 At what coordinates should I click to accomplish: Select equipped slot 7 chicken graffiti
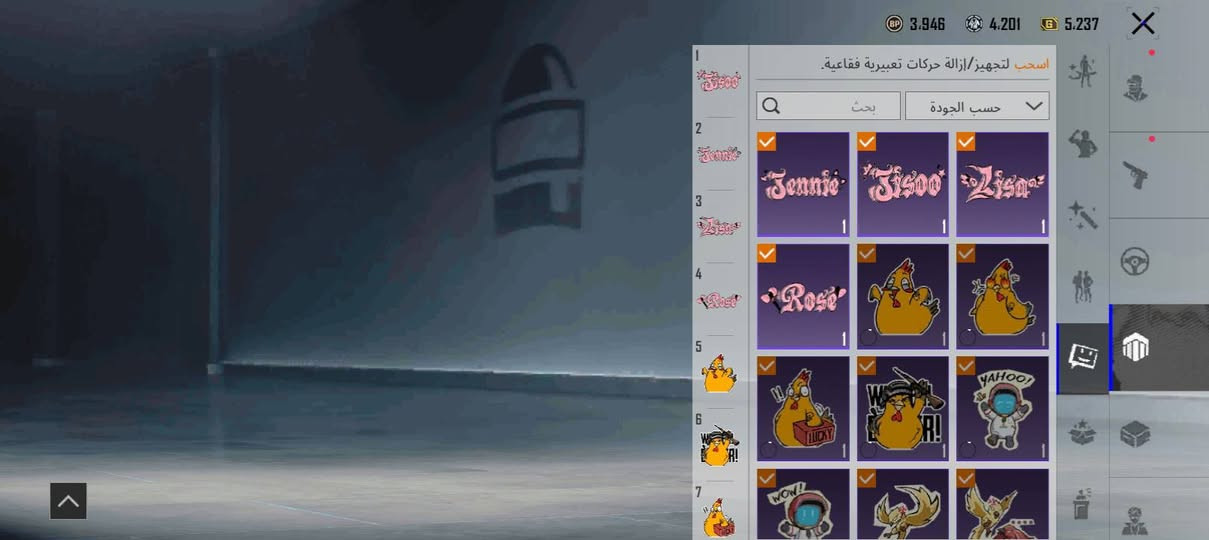tap(719, 518)
